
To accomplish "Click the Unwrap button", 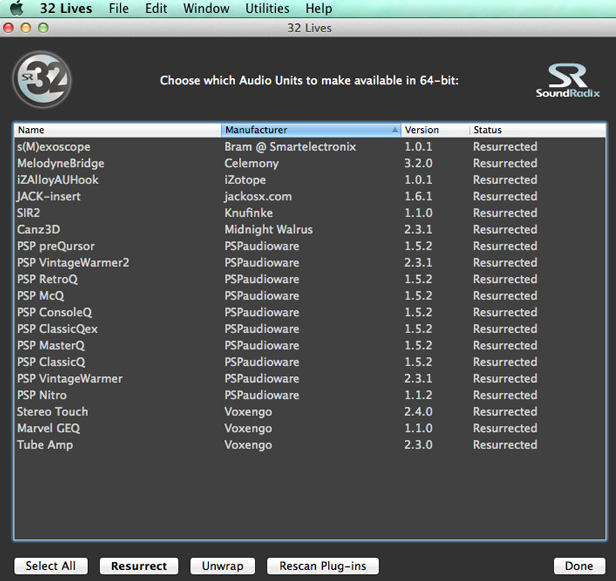I will 223,566.
